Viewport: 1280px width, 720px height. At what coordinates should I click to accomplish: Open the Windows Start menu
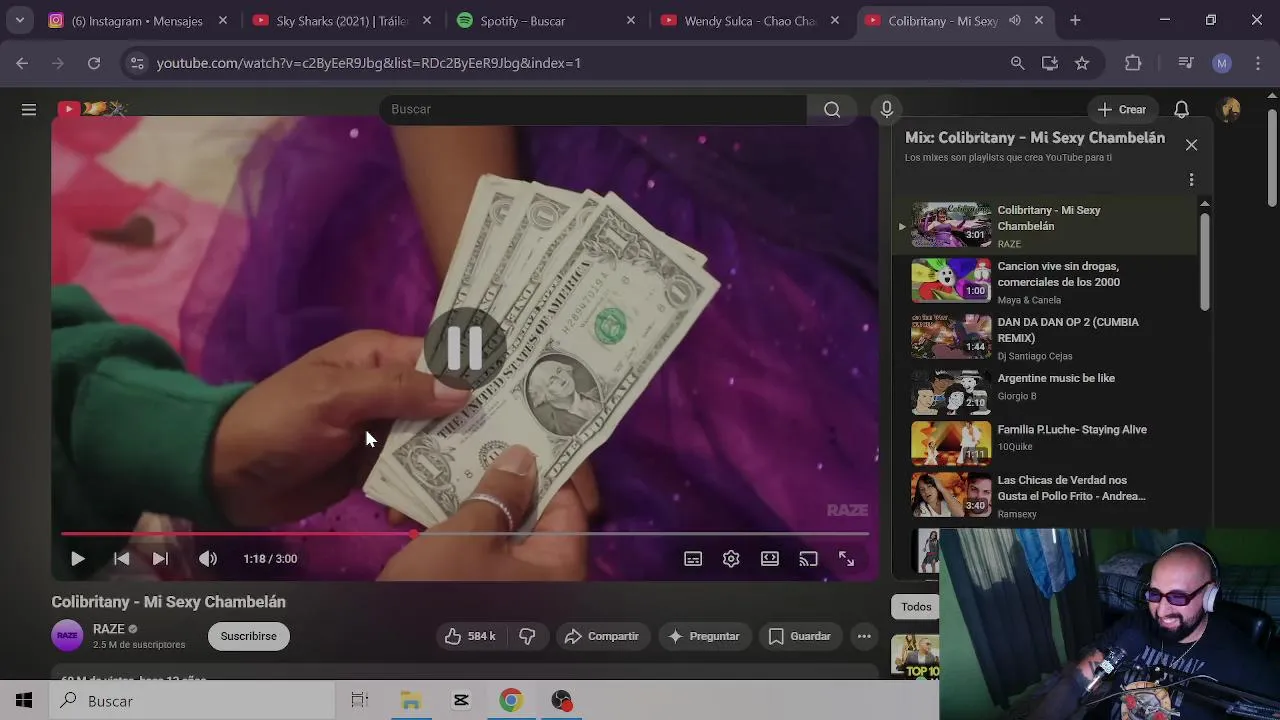click(24, 701)
